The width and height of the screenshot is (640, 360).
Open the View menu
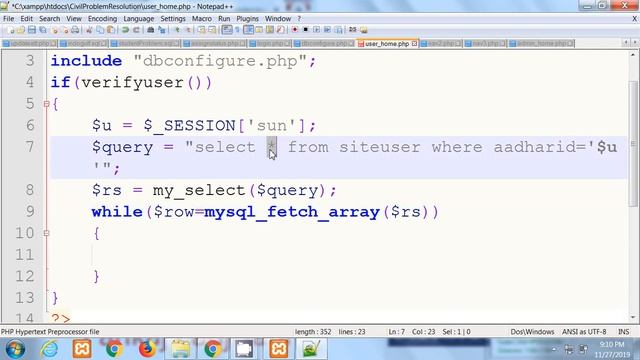click(74, 19)
